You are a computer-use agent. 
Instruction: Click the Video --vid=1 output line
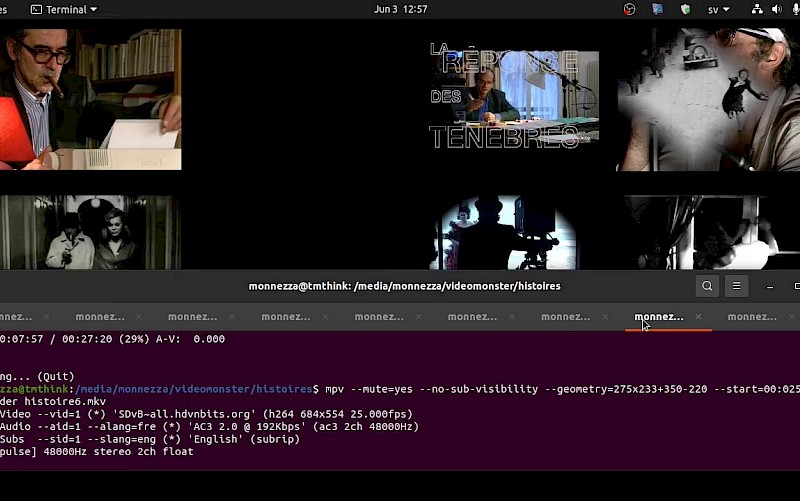pyautogui.click(x=206, y=414)
